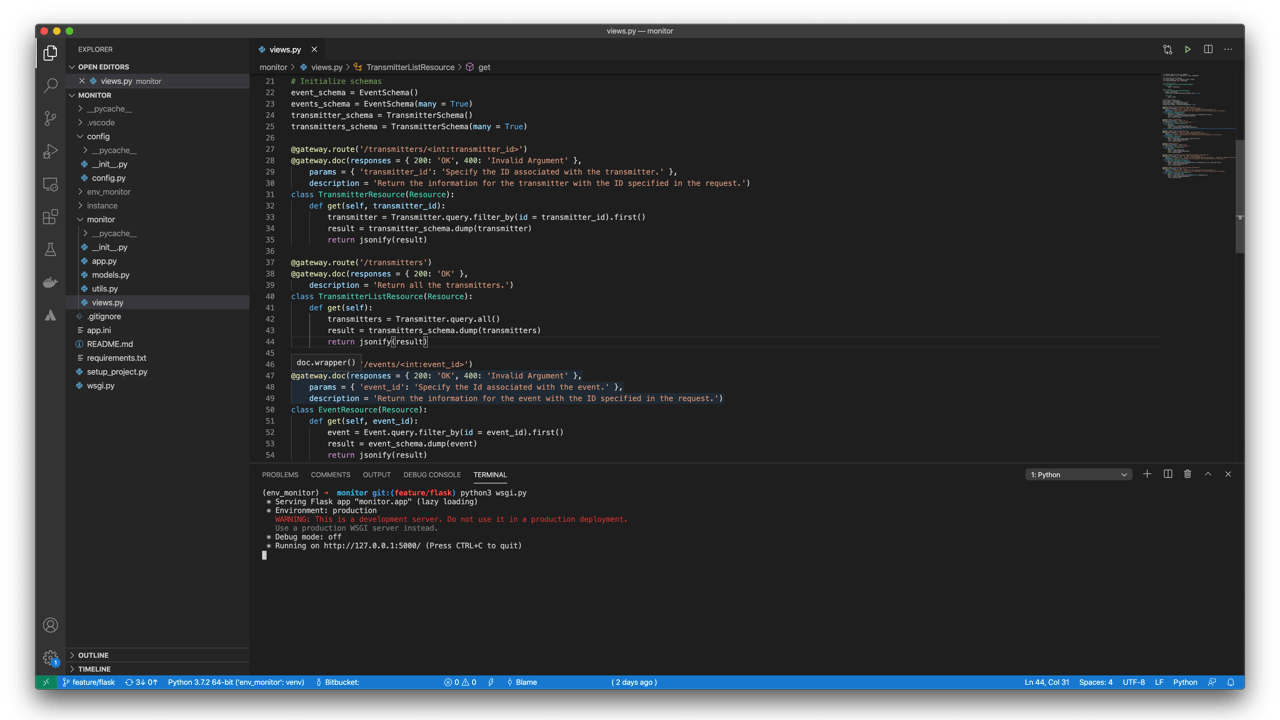Open the Test flask view
This screenshot has height=720, width=1280.
pos(50,249)
